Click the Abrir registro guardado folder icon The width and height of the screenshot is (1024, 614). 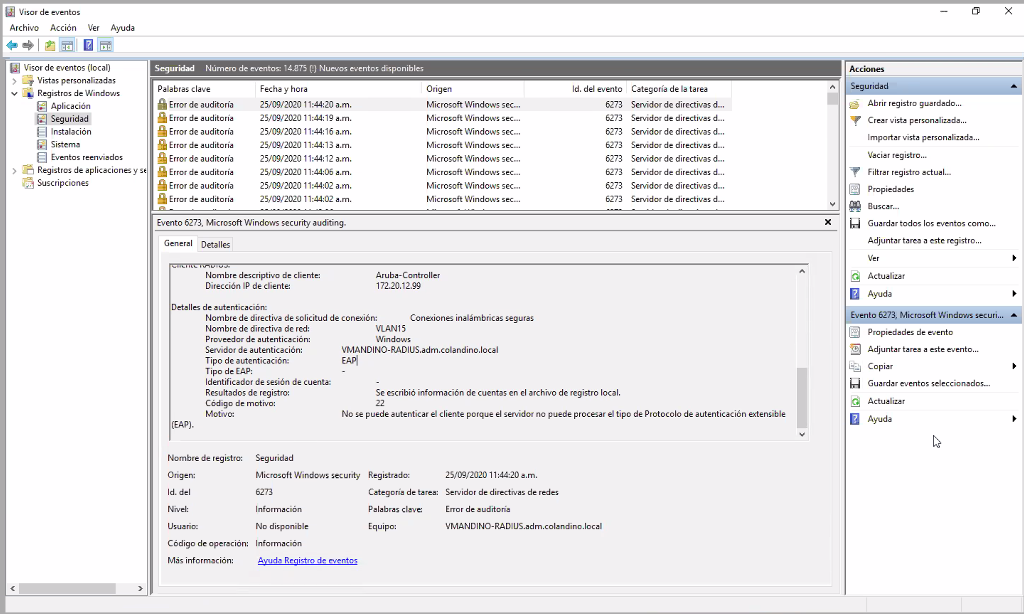(855, 103)
